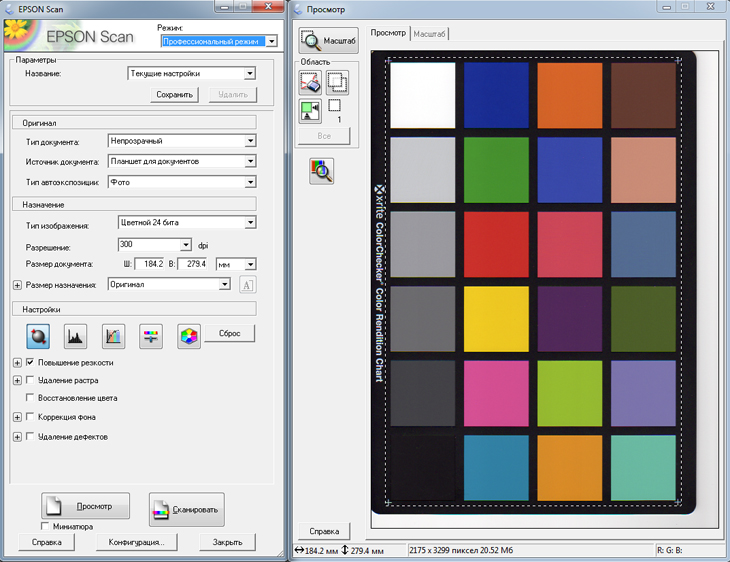Click the document height field 279.4

pos(192,264)
